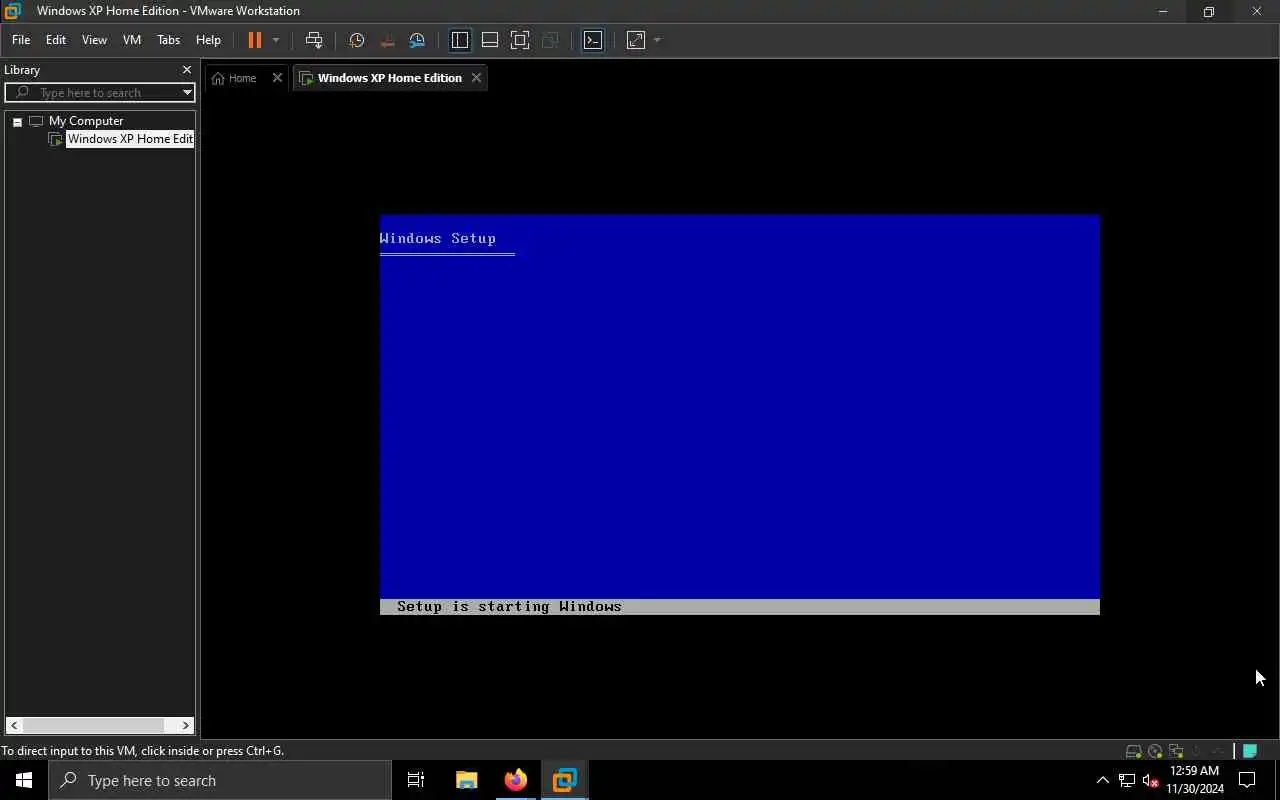Click the stretch guest display icon

click(x=636, y=40)
